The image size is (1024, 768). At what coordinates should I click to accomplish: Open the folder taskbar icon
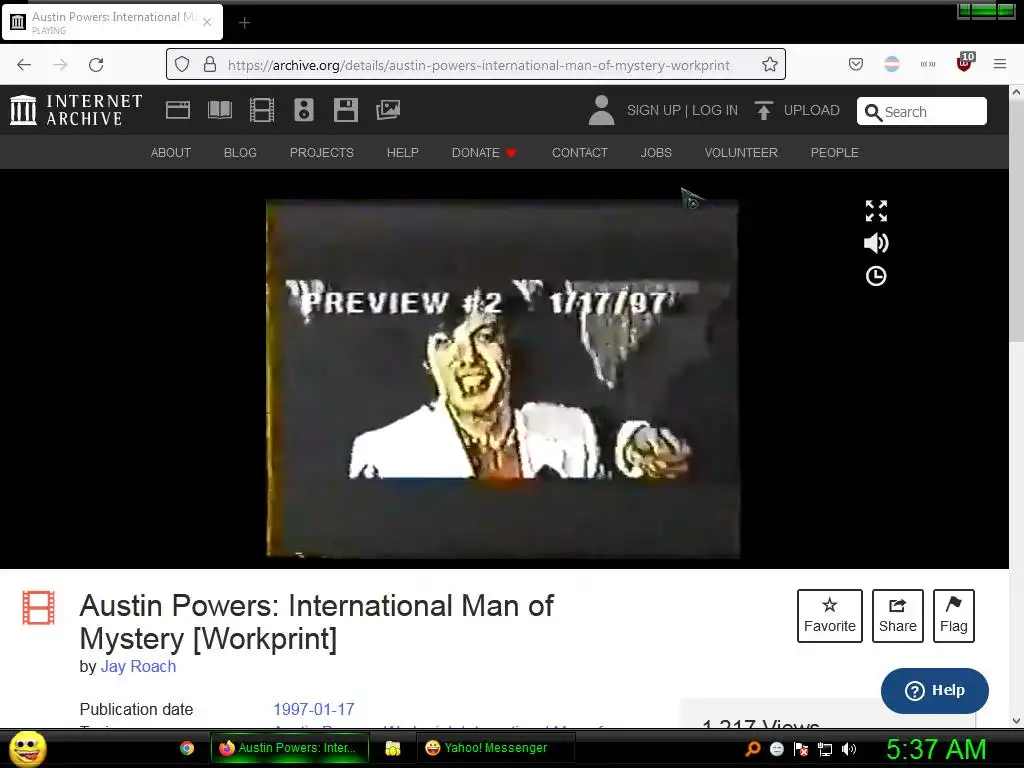(392, 748)
